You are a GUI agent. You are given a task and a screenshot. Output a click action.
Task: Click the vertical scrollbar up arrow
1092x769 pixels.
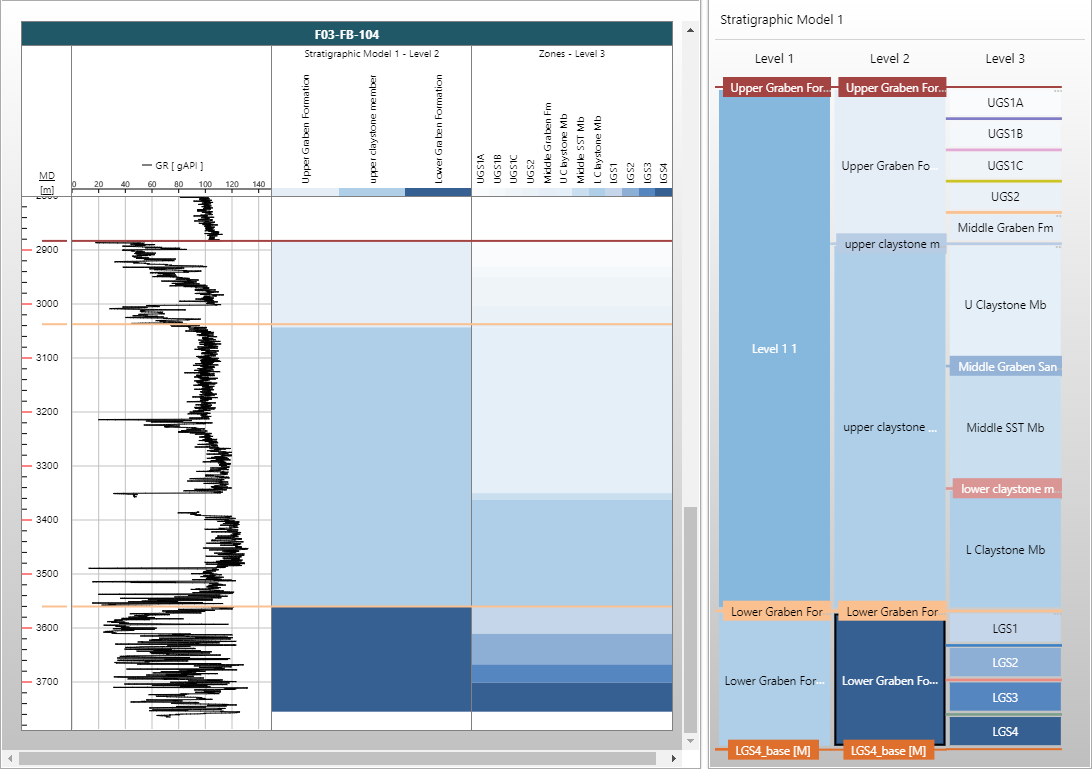[689, 31]
